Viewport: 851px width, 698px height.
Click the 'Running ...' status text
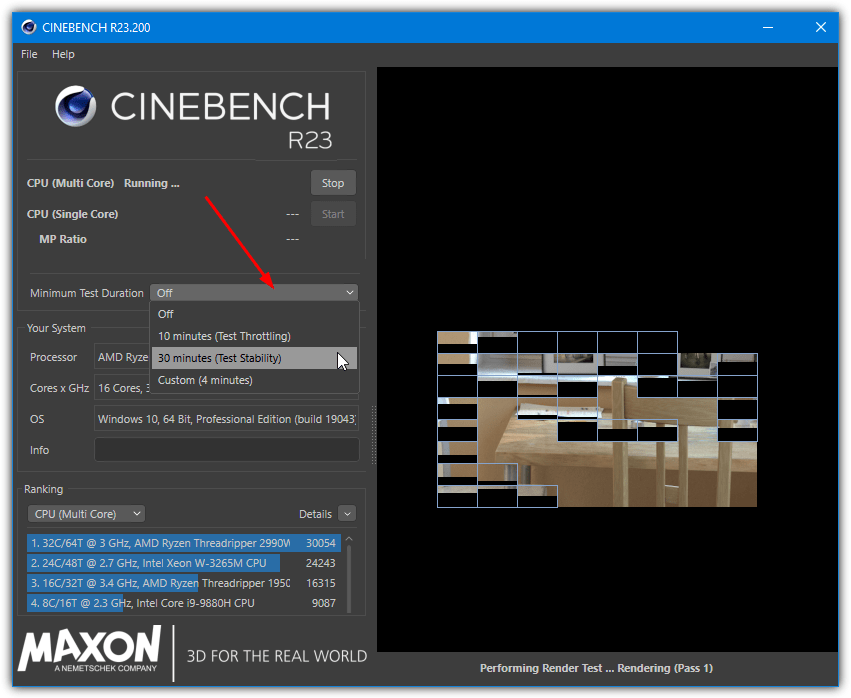(x=151, y=183)
